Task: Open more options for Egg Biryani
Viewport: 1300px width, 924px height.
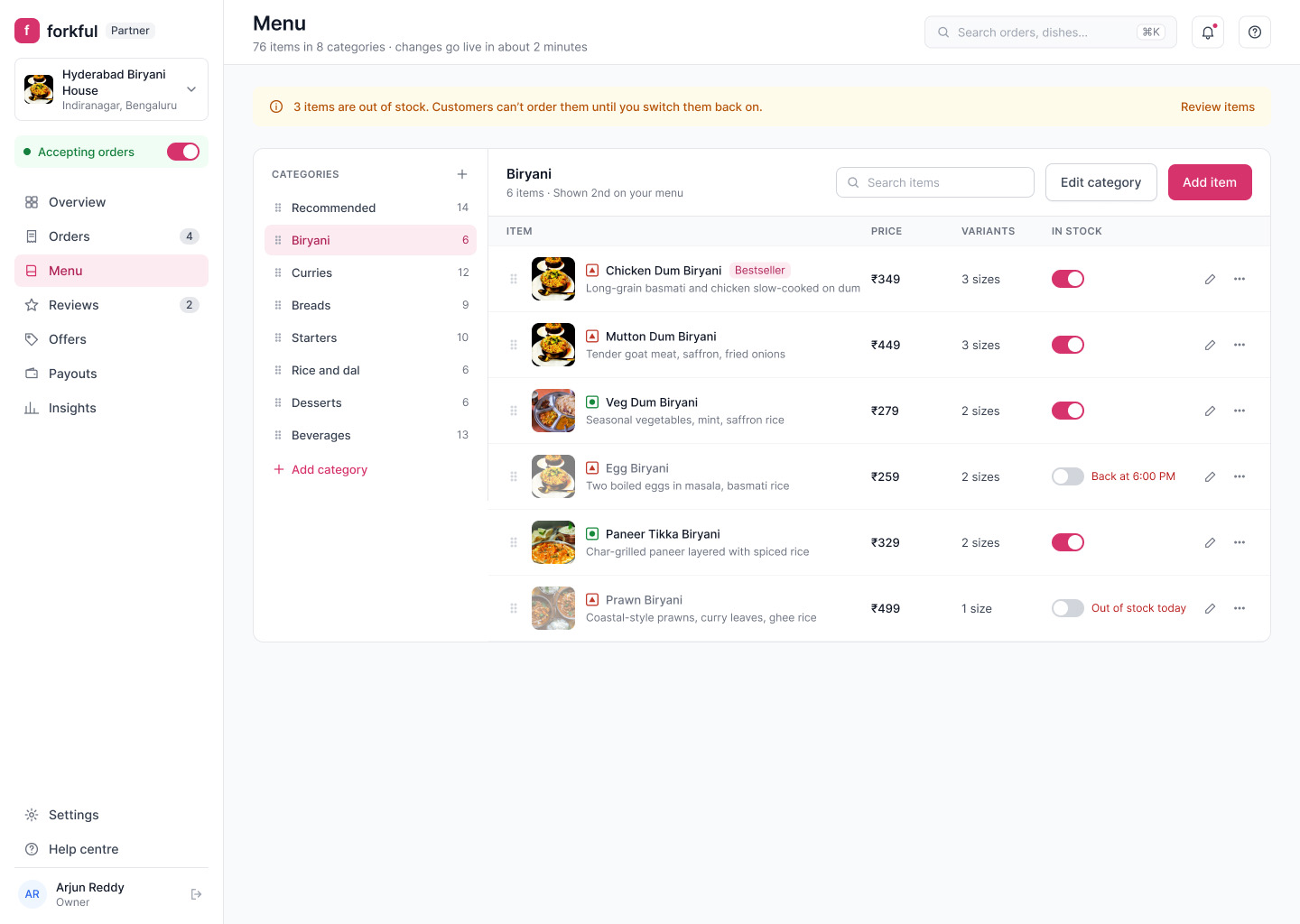Action: click(x=1240, y=476)
